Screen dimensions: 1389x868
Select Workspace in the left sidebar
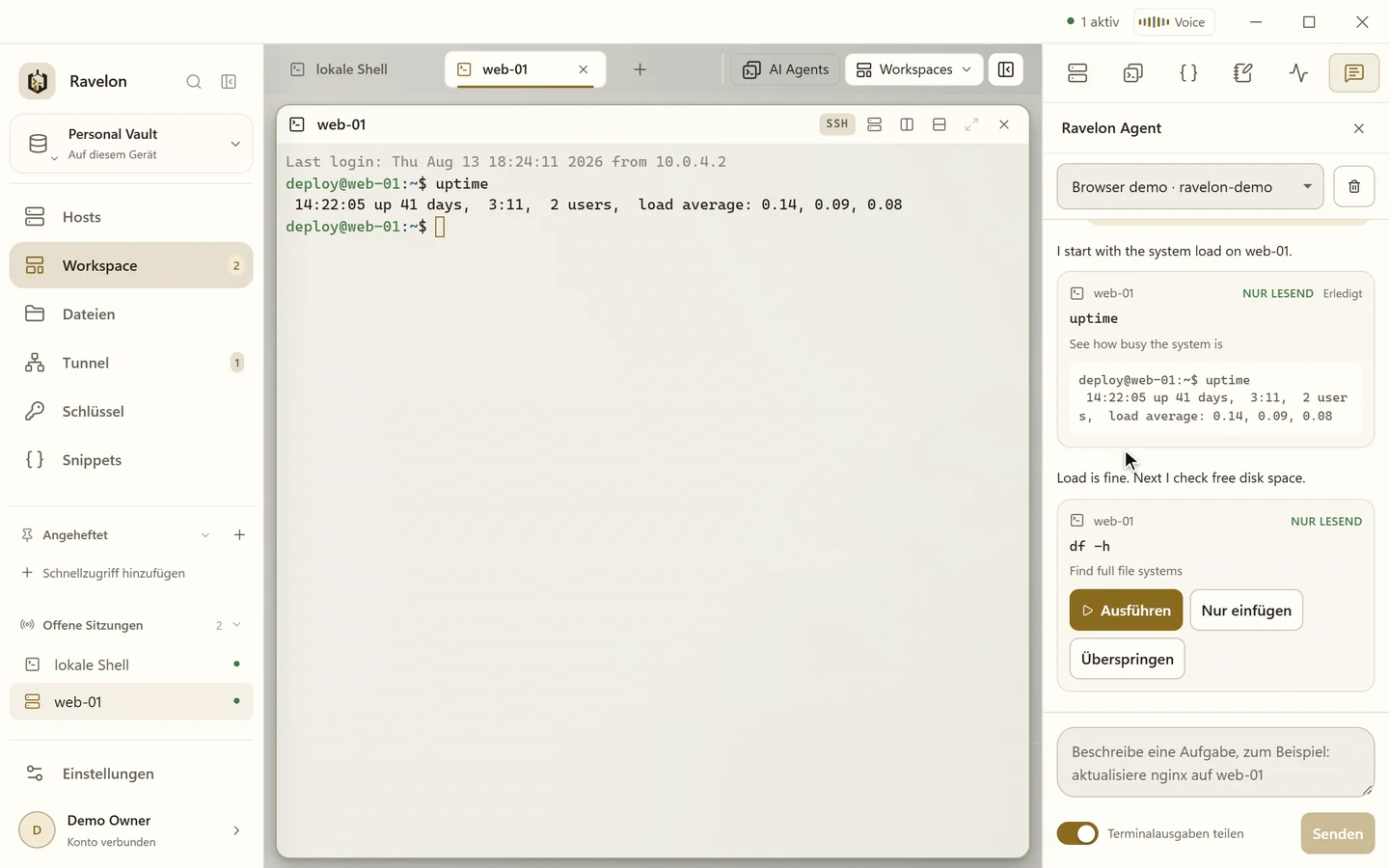(x=131, y=265)
